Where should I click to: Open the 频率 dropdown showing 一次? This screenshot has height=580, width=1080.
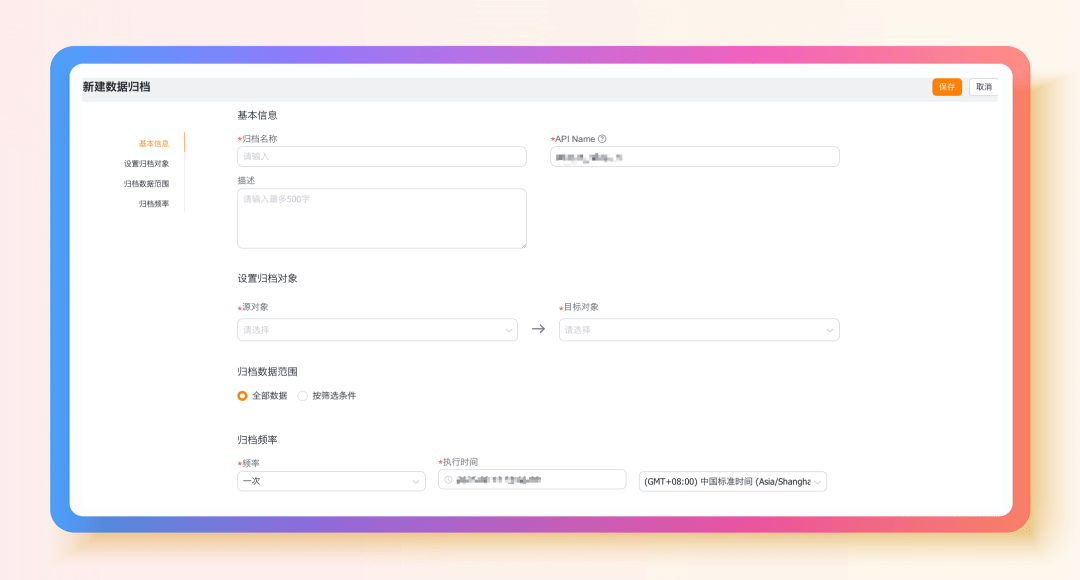pyautogui.click(x=331, y=482)
